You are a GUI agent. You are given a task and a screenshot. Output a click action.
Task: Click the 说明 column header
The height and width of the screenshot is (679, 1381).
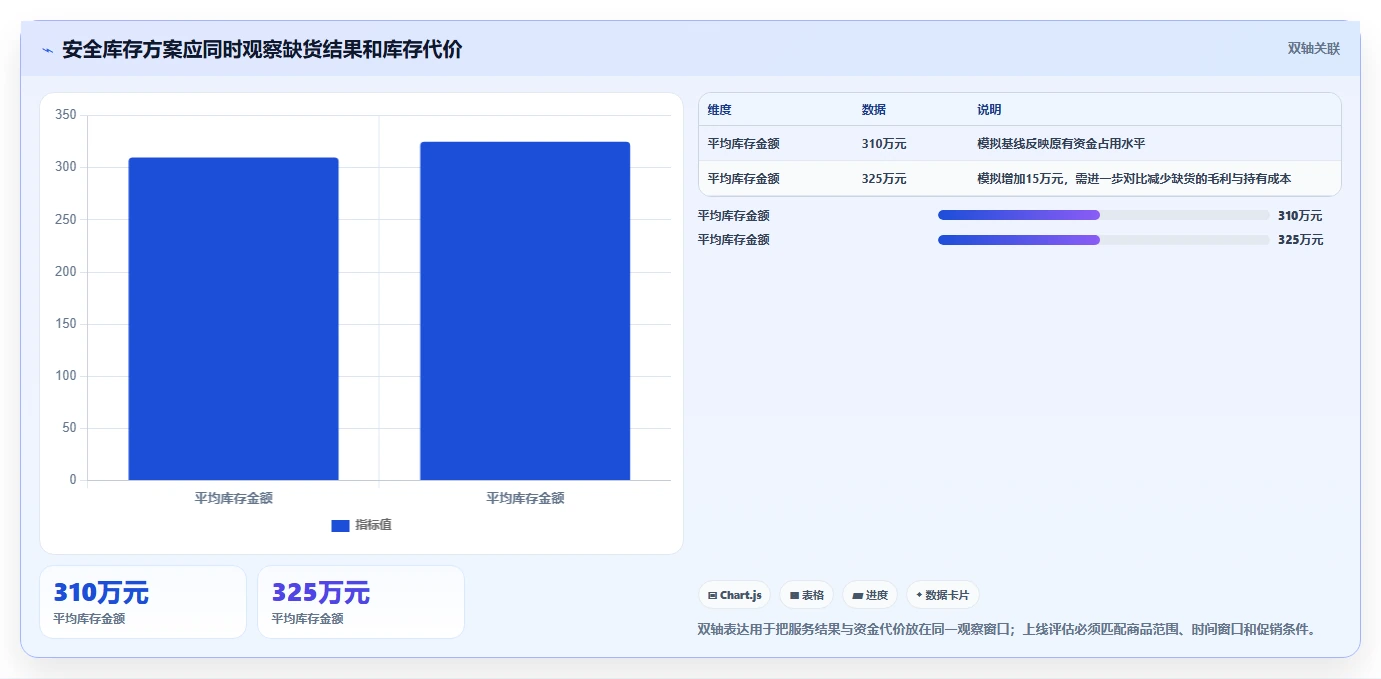point(989,110)
